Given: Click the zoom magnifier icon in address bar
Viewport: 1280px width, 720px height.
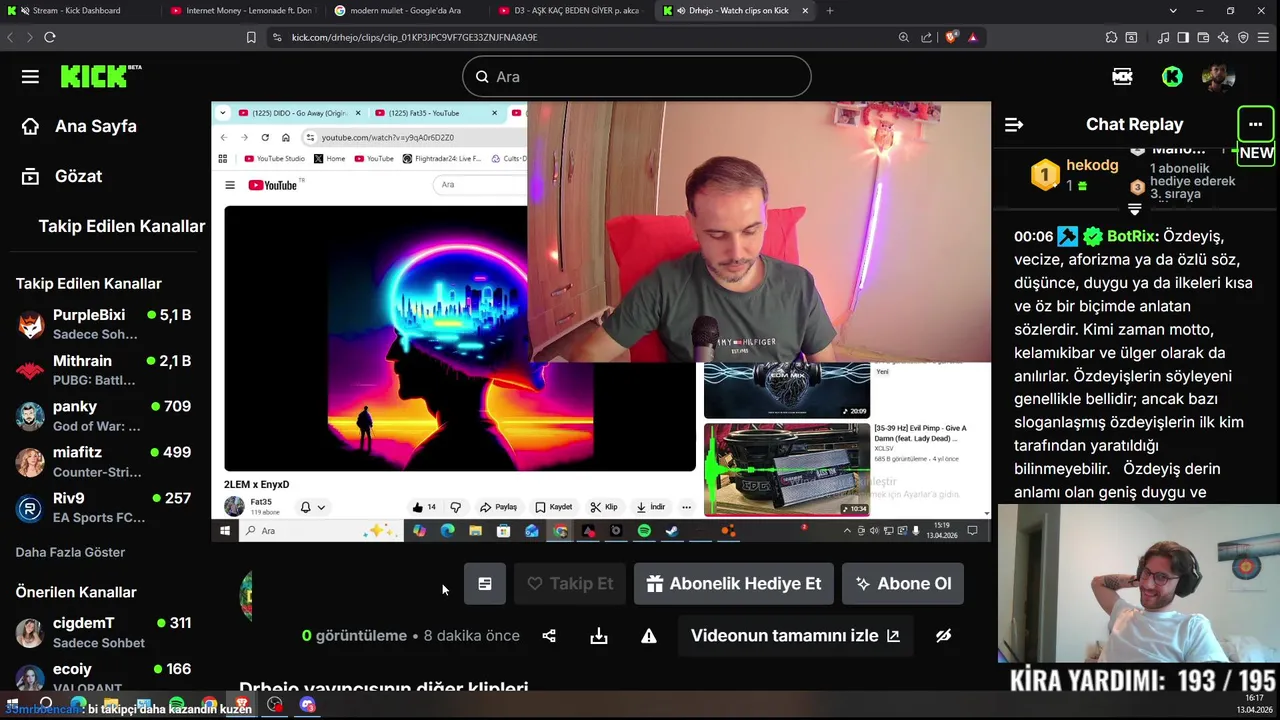Looking at the screenshot, I should (x=904, y=37).
